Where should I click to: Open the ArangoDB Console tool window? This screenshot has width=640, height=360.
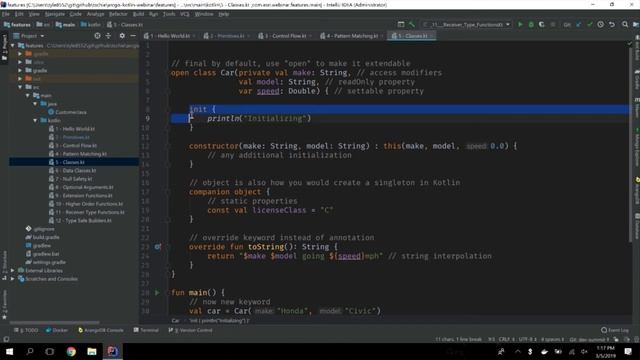coord(101,330)
